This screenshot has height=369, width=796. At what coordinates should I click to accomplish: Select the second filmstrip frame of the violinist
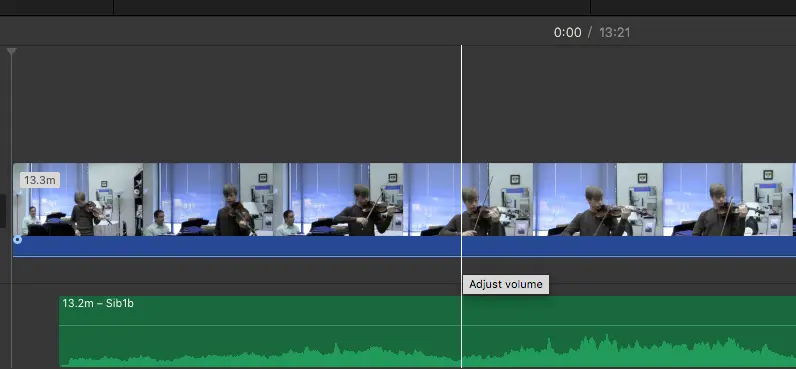pos(208,199)
